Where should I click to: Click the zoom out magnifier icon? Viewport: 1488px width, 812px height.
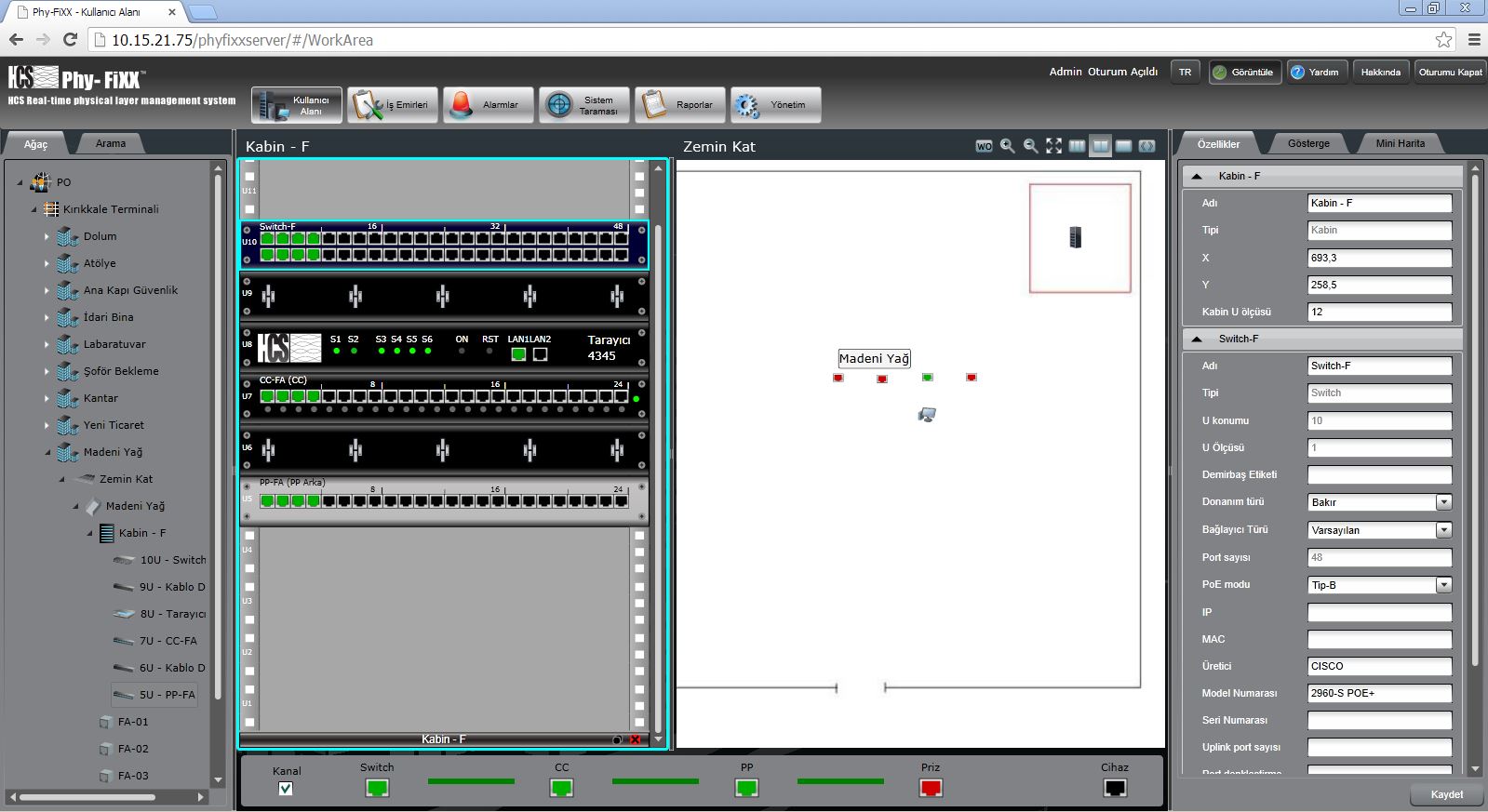1030,146
